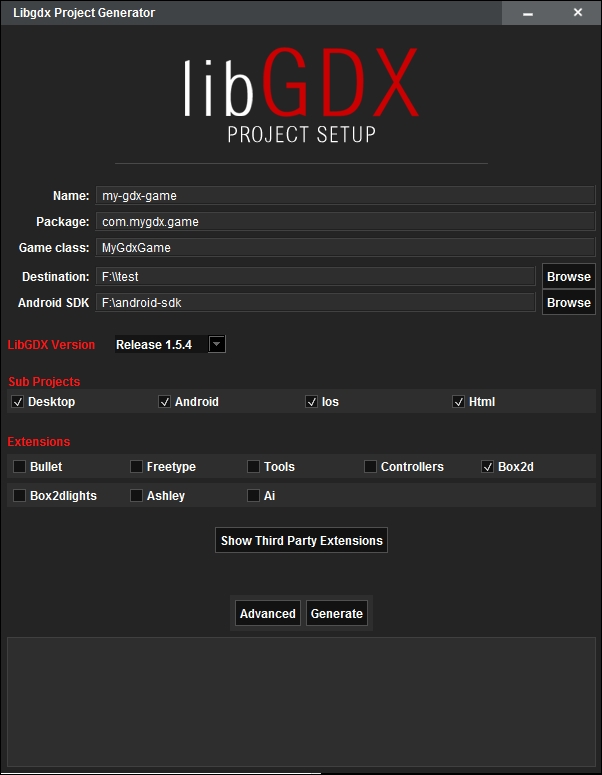
Task: Close the Libgdx Project Generator window
Action: [577, 12]
